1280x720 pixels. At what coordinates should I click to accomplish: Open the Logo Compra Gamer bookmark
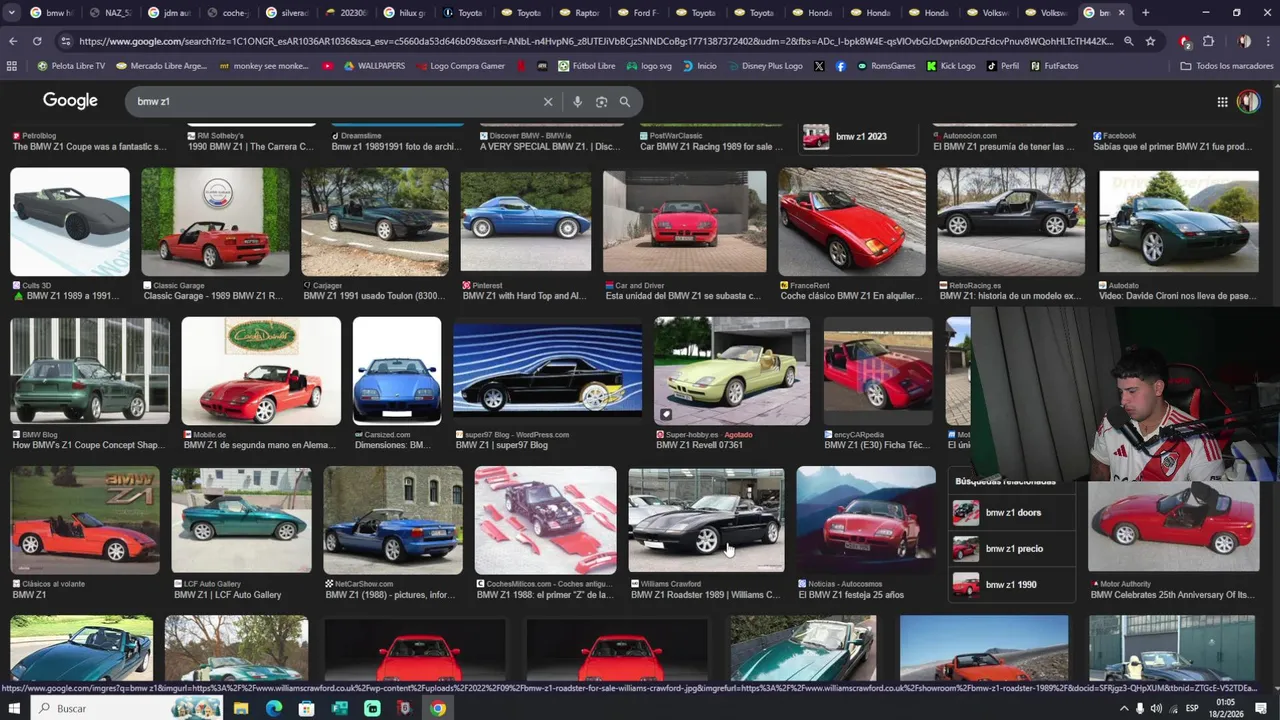(459, 66)
